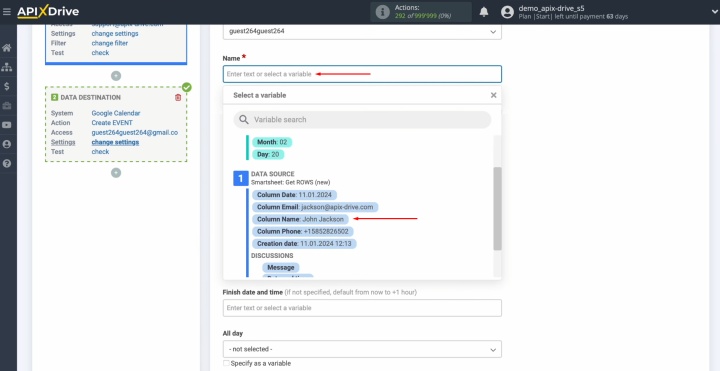Open the connections sitemap sidebar icon
Image resolution: width=720 pixels, height=371 pixels.
7,67
